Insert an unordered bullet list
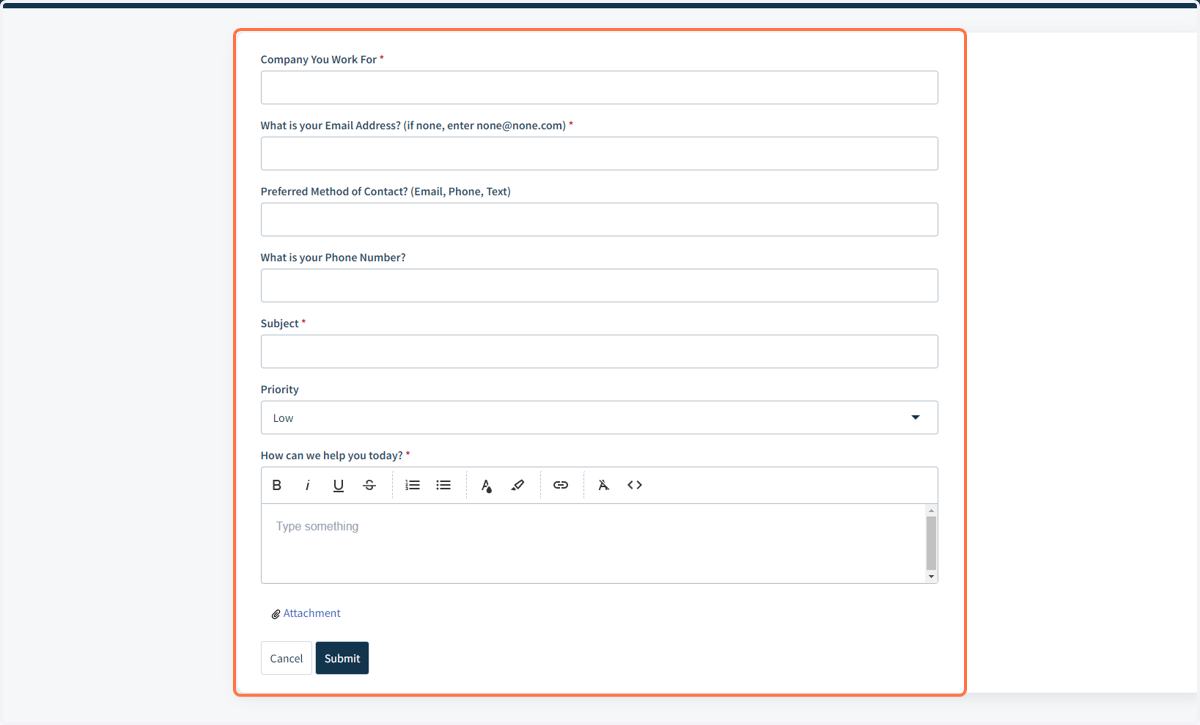 pos(444,485)
